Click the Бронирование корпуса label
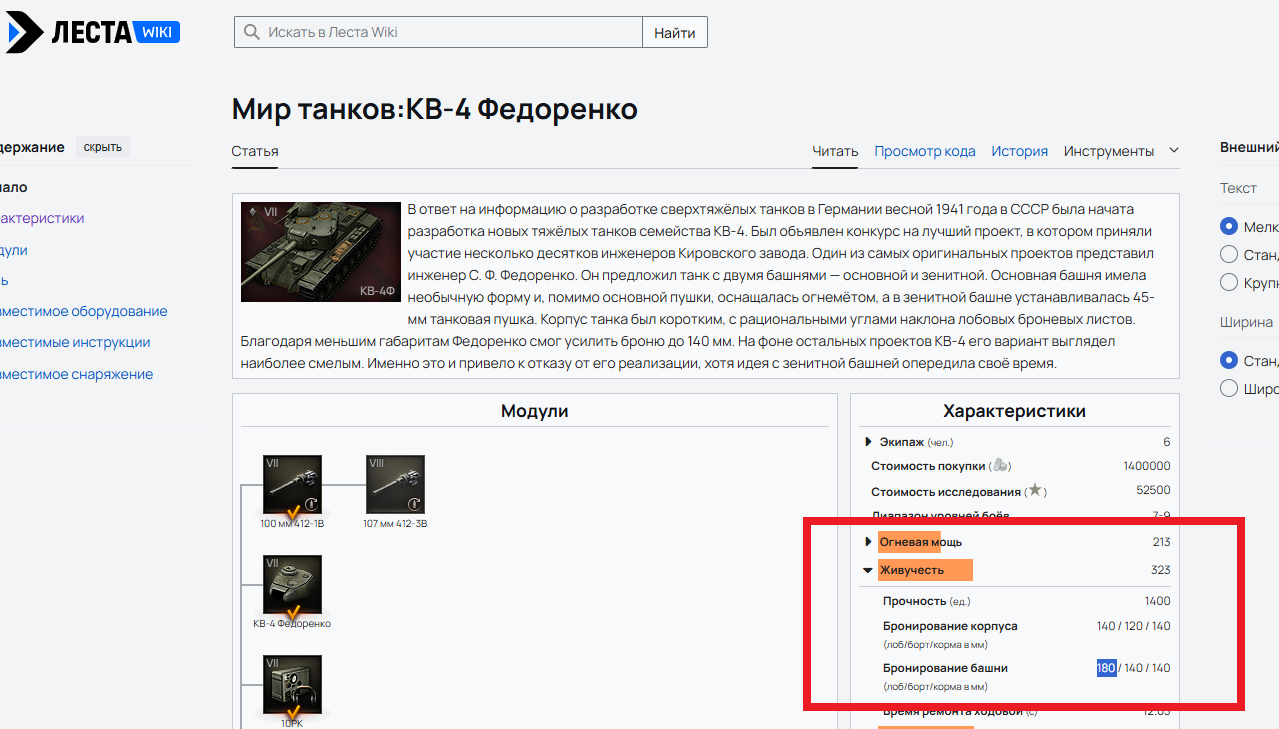Viewport: 1279px width, 729px height. [950, 626]
